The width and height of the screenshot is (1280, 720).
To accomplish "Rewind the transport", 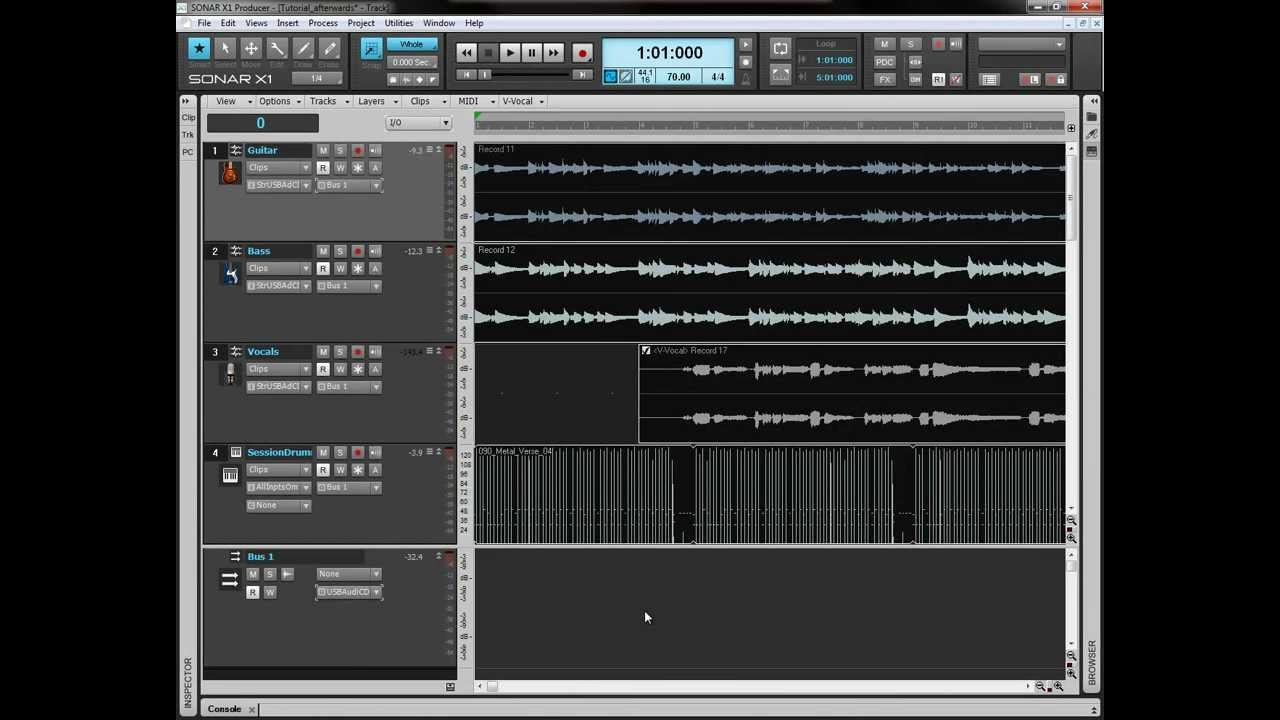I will click(x=466, y=53).
